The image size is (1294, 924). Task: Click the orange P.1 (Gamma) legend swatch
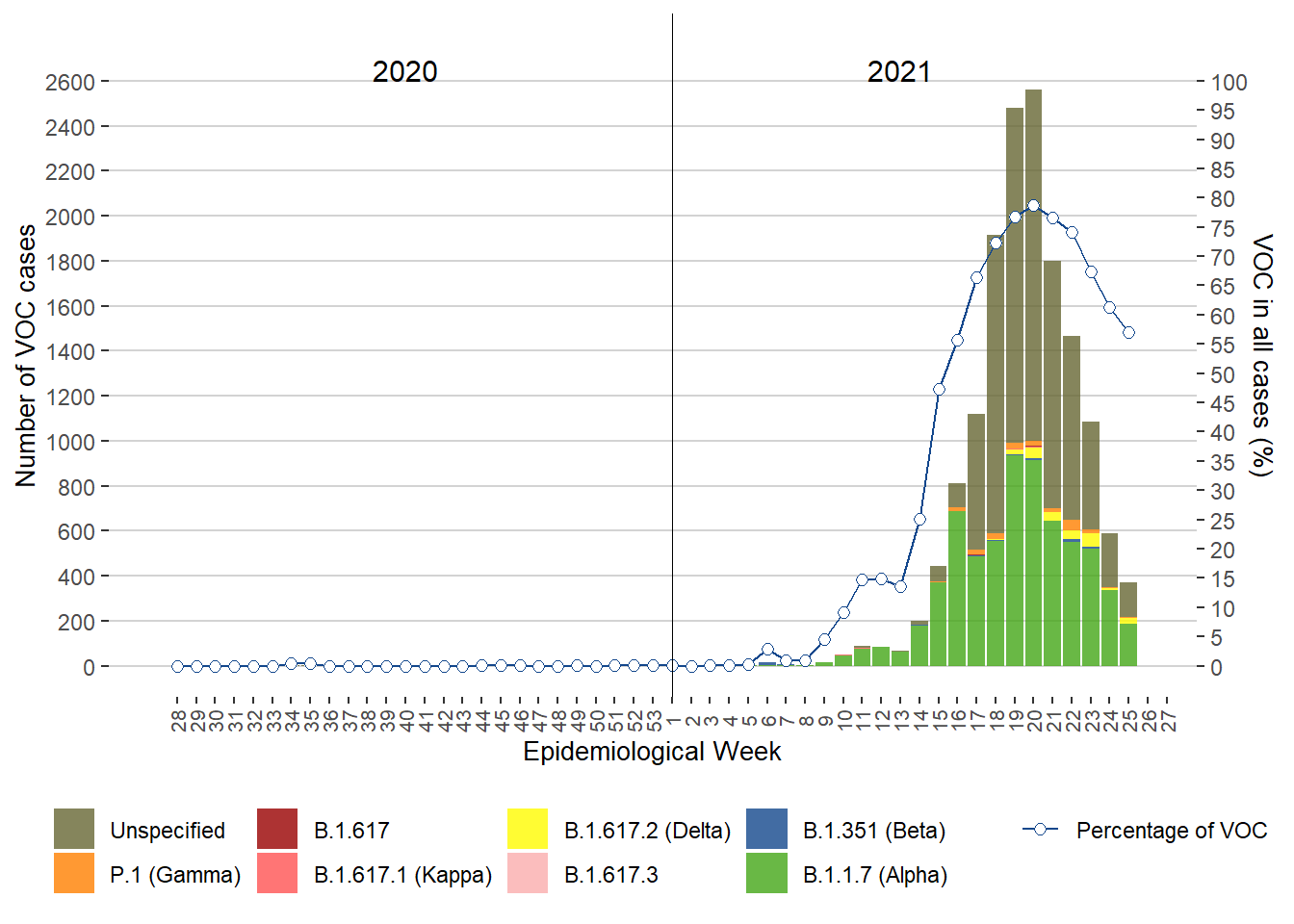(74, 874)
